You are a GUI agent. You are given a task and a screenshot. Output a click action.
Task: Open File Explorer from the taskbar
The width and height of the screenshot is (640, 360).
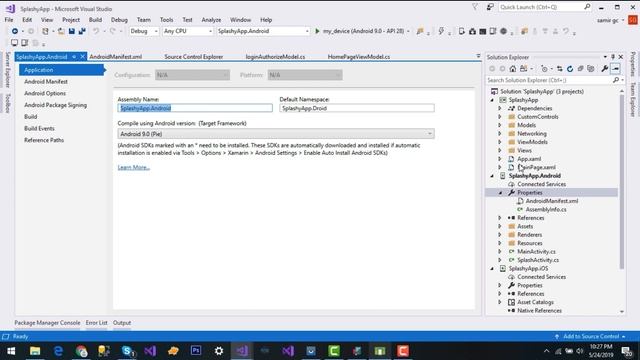(x=35, y=351)
